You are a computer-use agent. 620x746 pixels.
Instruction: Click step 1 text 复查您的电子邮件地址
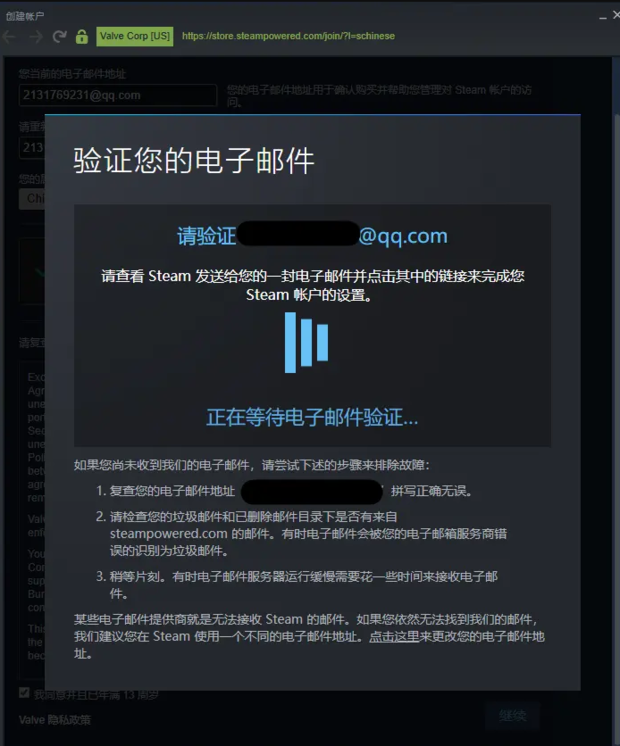point(284,491)
